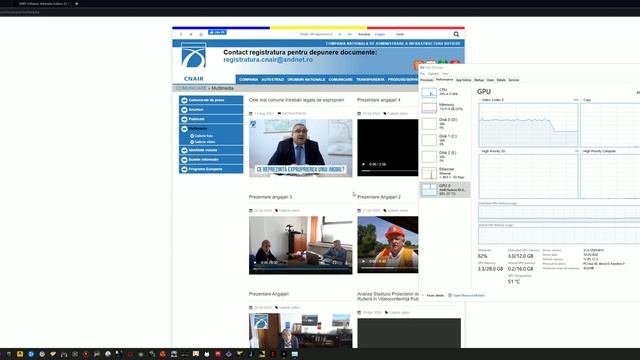Open AUTOSTRAZI navigation menu

click(x=273, y=80)
